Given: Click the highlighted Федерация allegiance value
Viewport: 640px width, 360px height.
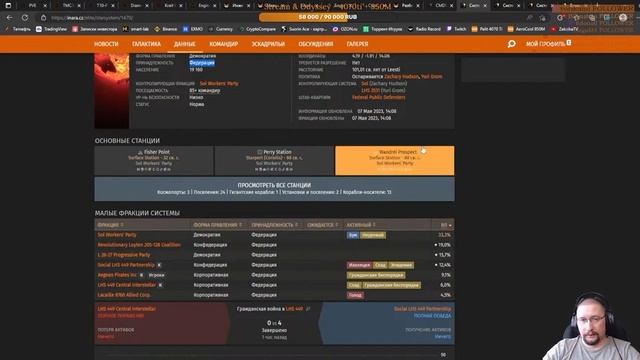Looking at the screenshot, I should click(202, 63).
